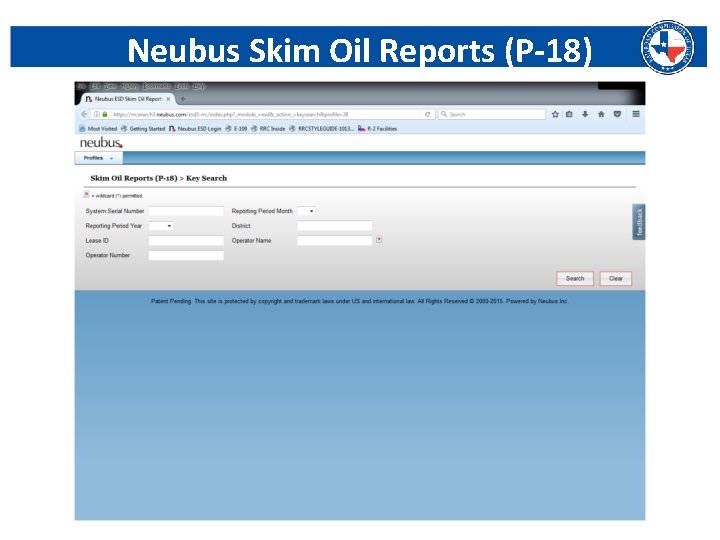
Task: Click the Clear button
Action: coord(616,279)
